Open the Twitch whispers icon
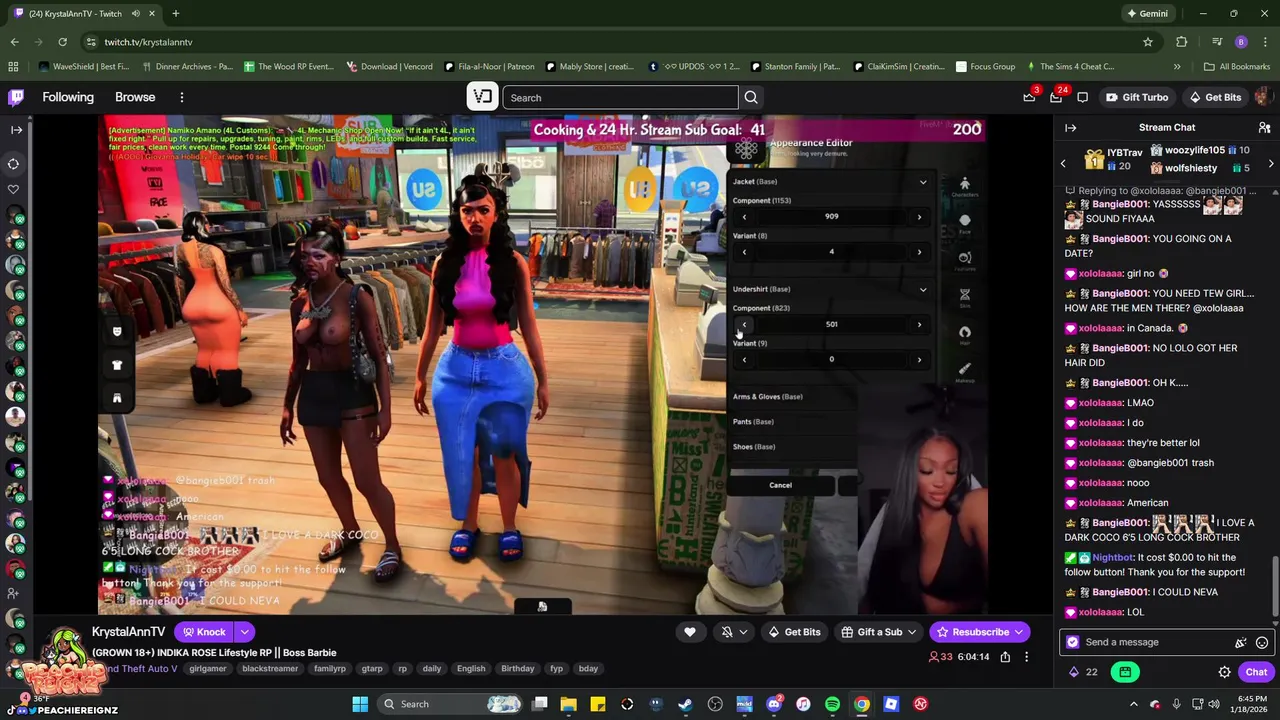This screenshot has width=1280, height=720. tap(1083, 97)
